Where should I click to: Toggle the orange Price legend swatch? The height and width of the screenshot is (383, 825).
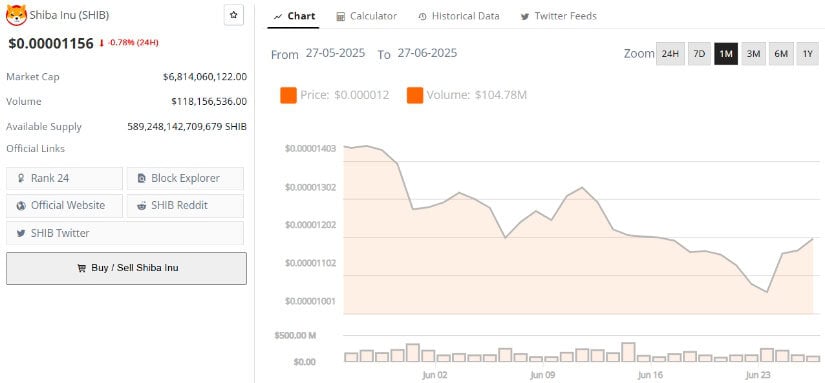[x=288, y=95]
